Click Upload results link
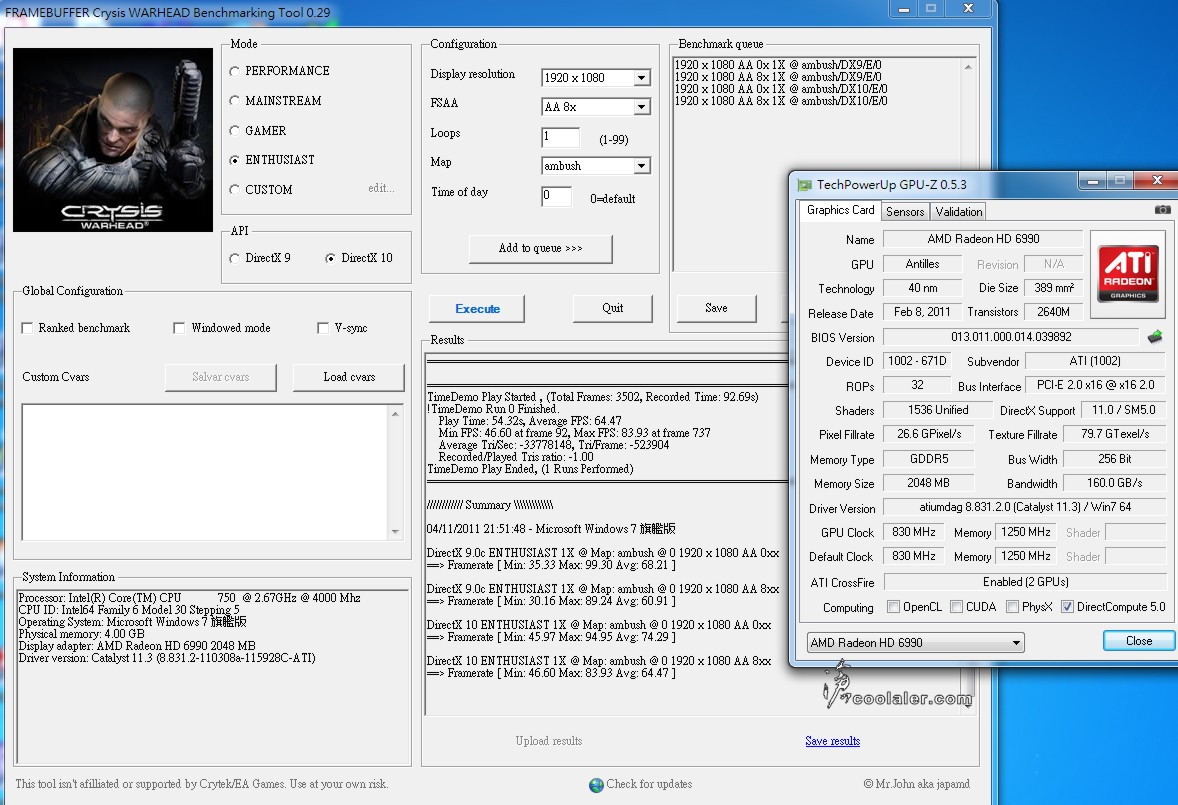 pos(548,741)
